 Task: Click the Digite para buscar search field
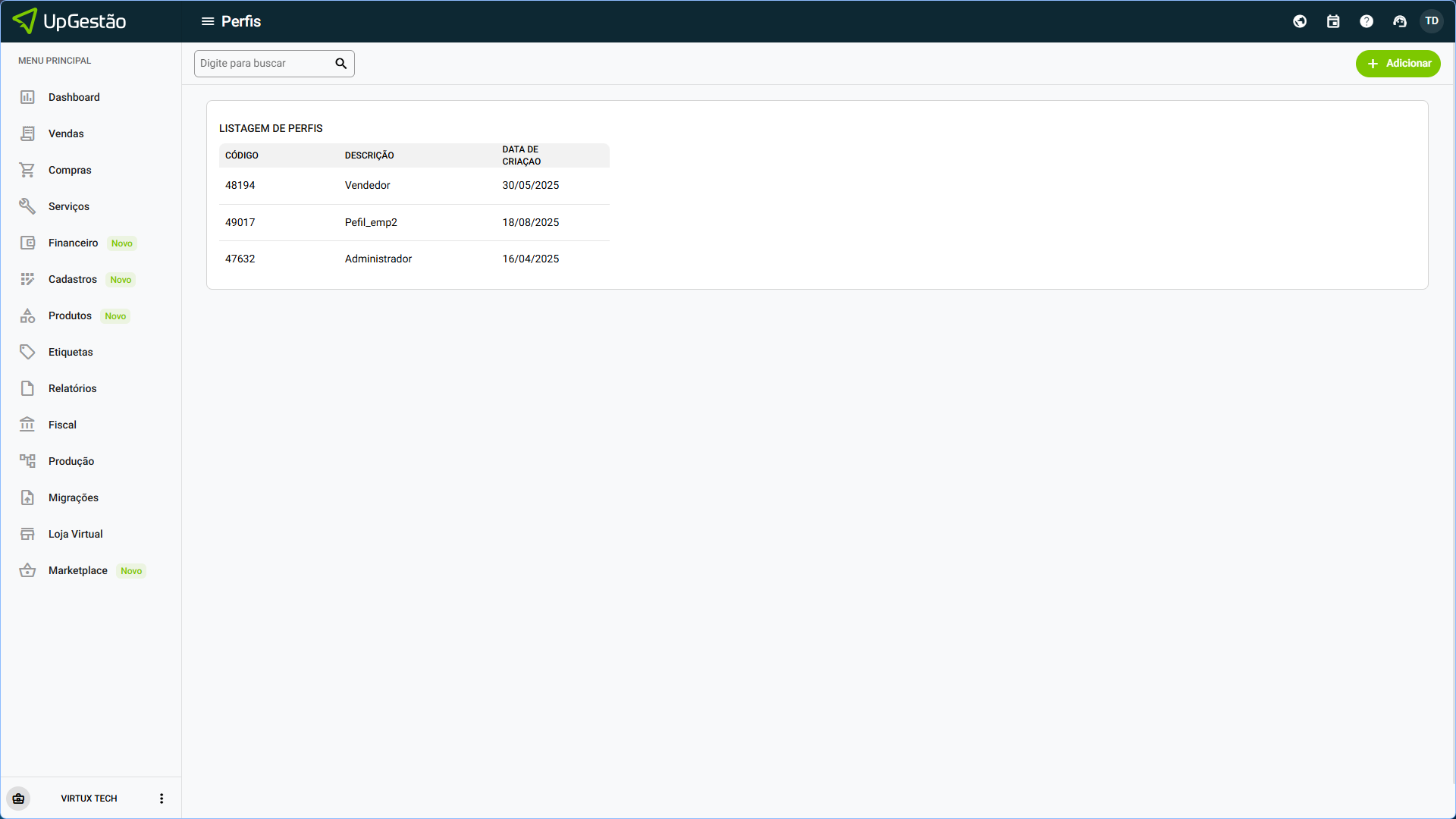[x=264, y=64]
